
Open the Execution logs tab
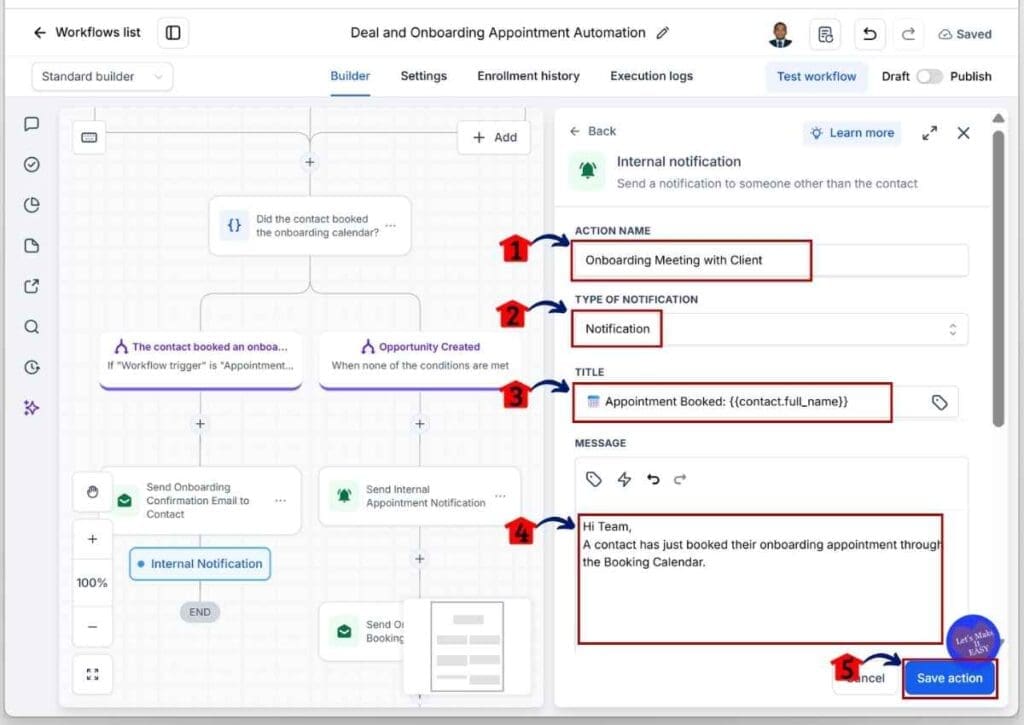[651, 76]
